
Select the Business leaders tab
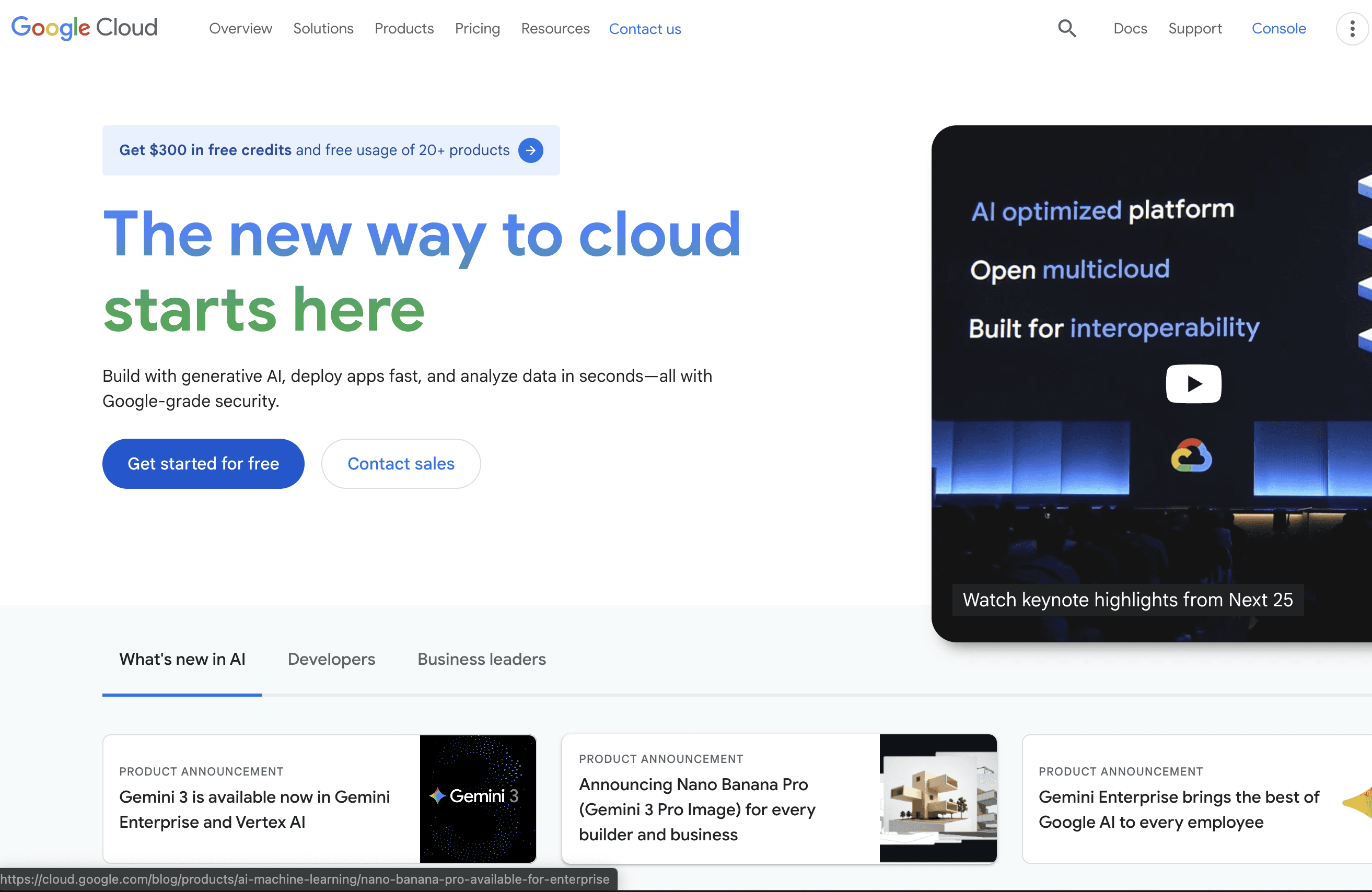[x=481, y=659]
